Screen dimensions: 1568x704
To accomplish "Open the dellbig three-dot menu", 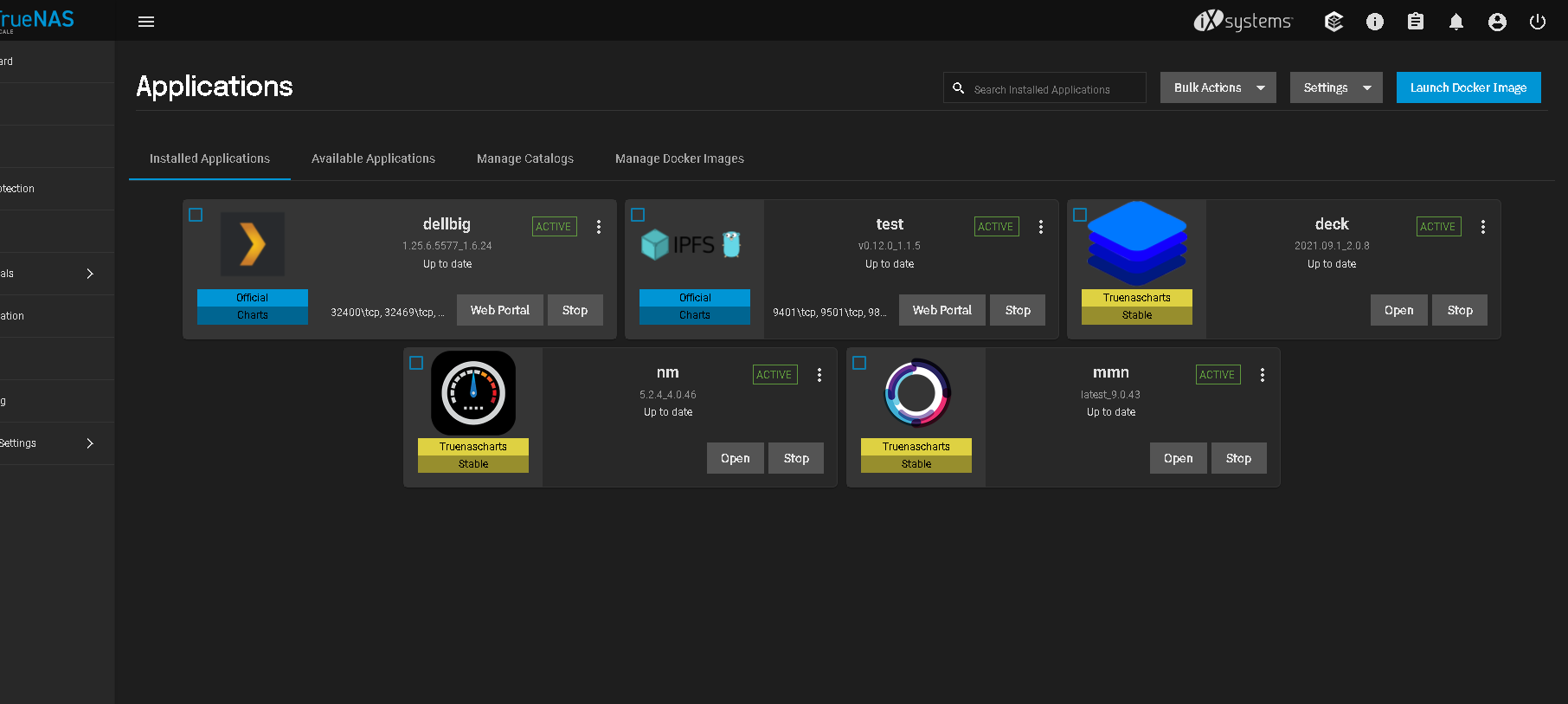I will click(x=599, y=227).
